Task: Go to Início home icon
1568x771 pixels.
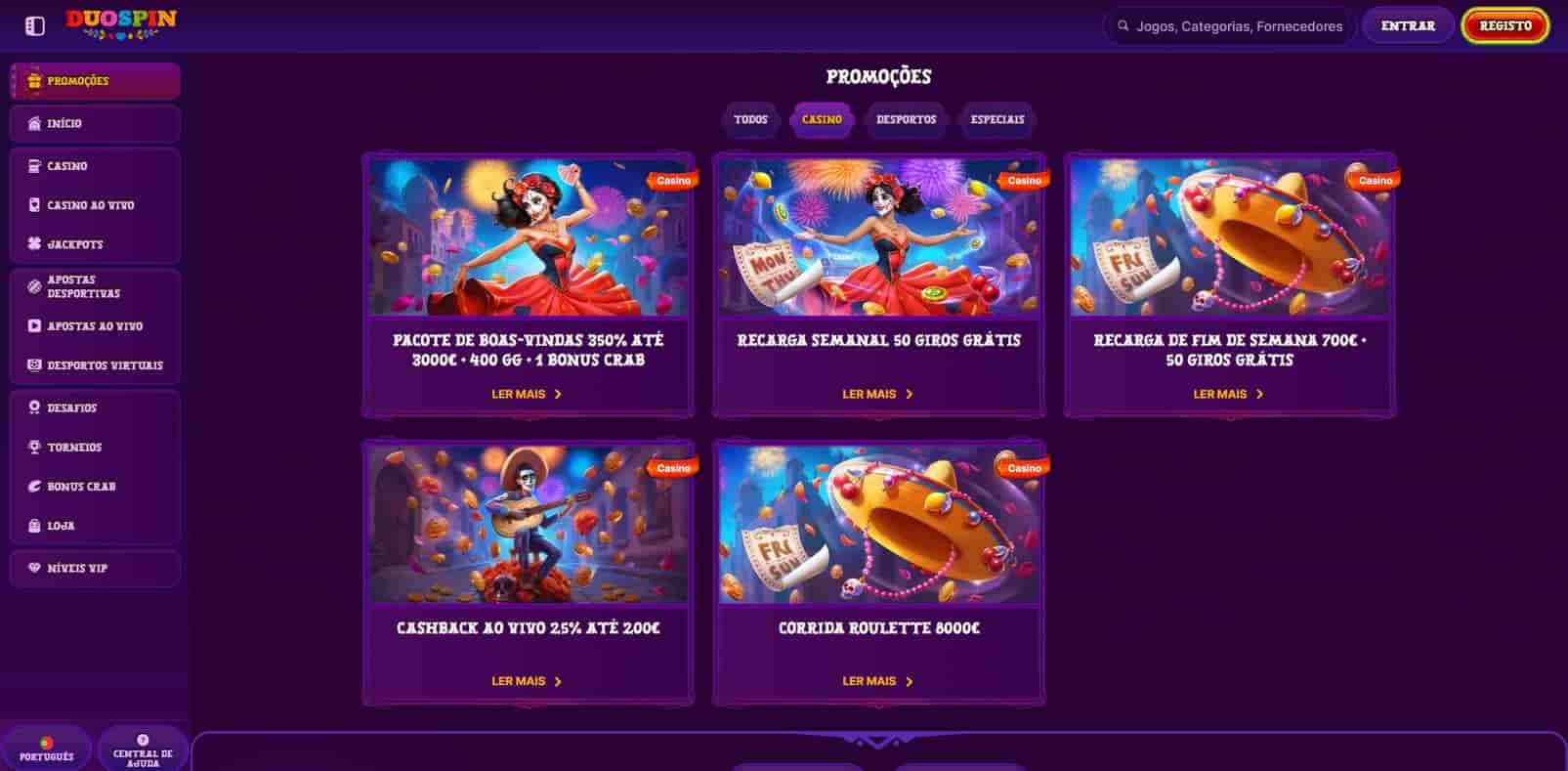Action: (x=35, y=124)
